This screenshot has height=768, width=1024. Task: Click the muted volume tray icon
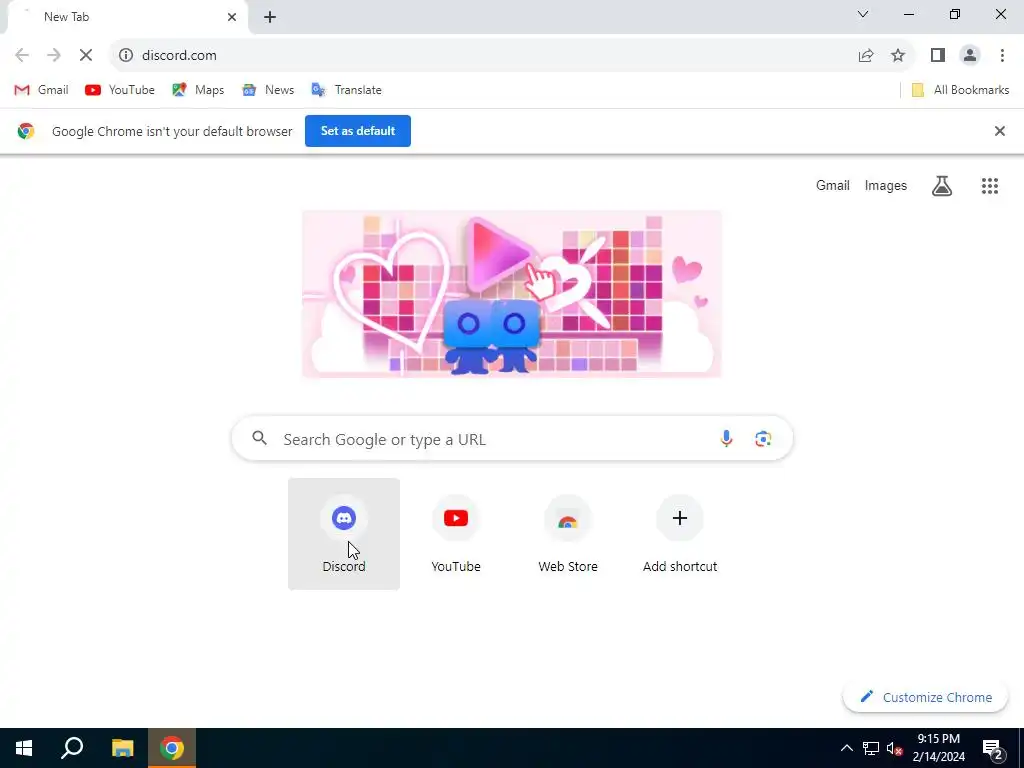point(894,748)
